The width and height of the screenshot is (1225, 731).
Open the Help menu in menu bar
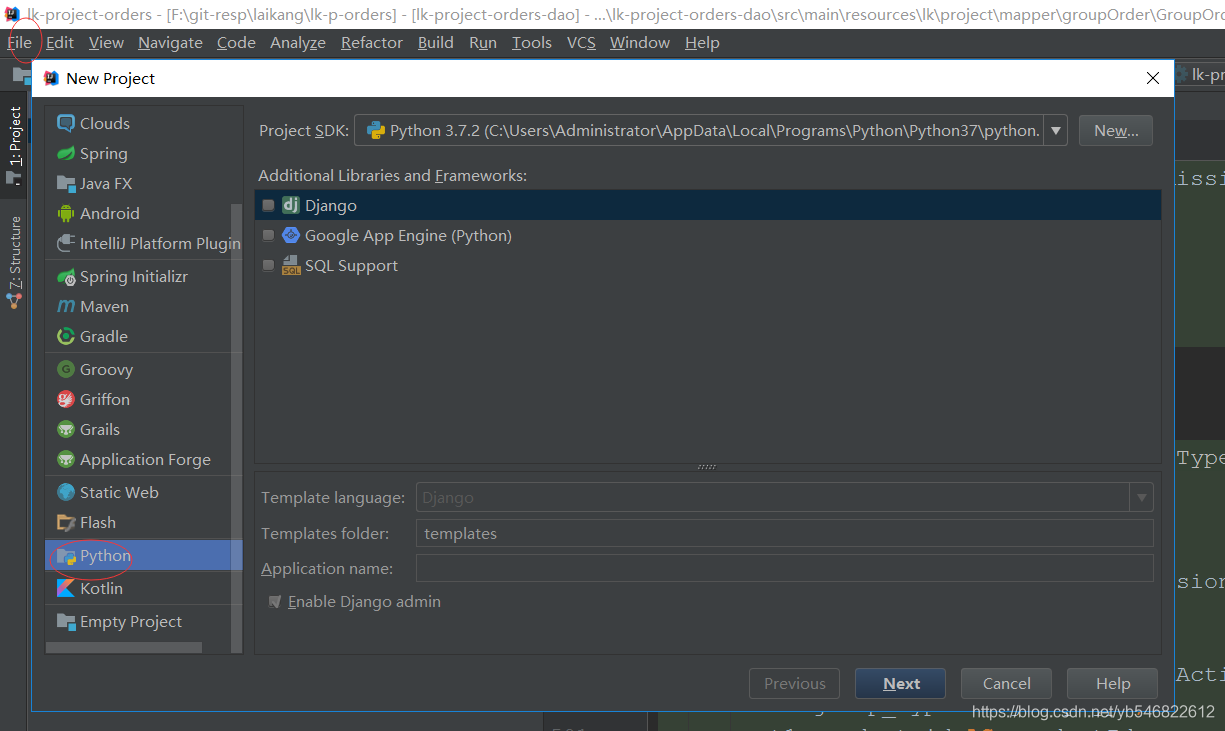point(702,43)
